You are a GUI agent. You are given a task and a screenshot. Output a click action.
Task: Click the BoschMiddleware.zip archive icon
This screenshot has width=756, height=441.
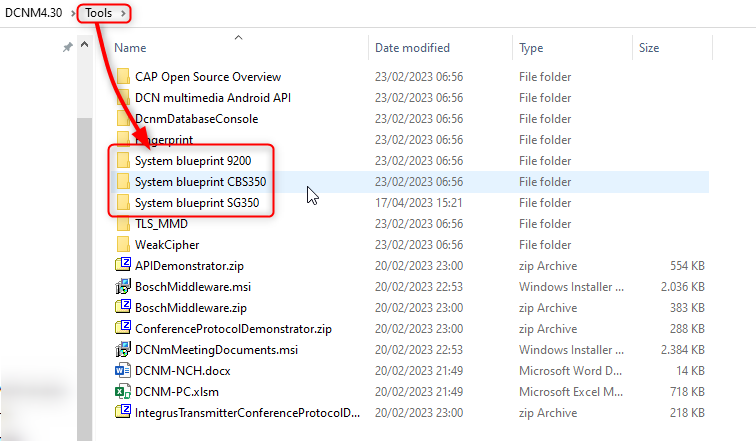123,307
